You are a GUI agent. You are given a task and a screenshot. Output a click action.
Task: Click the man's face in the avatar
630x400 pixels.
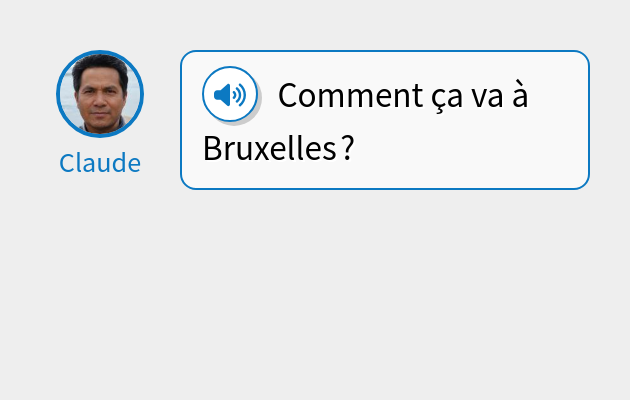(100, 98)
